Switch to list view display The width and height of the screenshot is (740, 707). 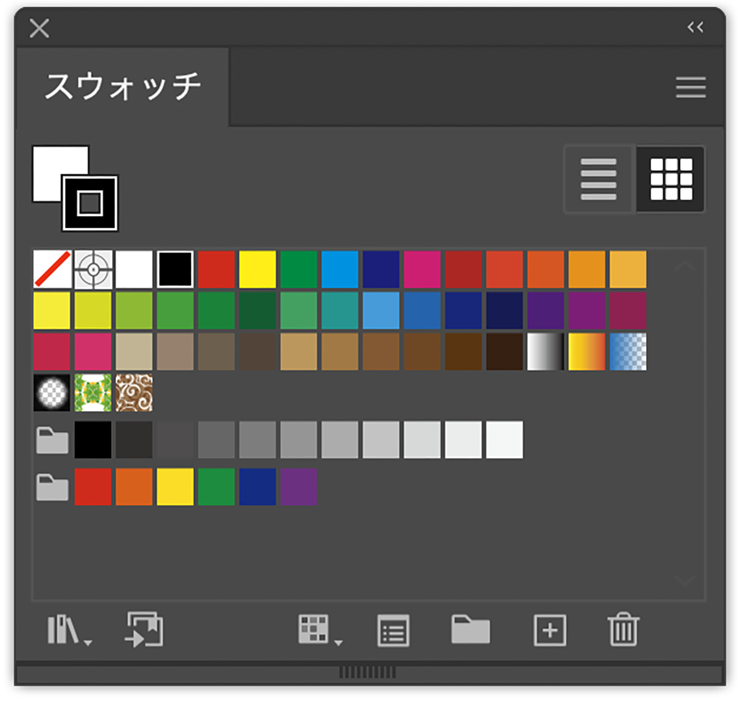[599, 180]
